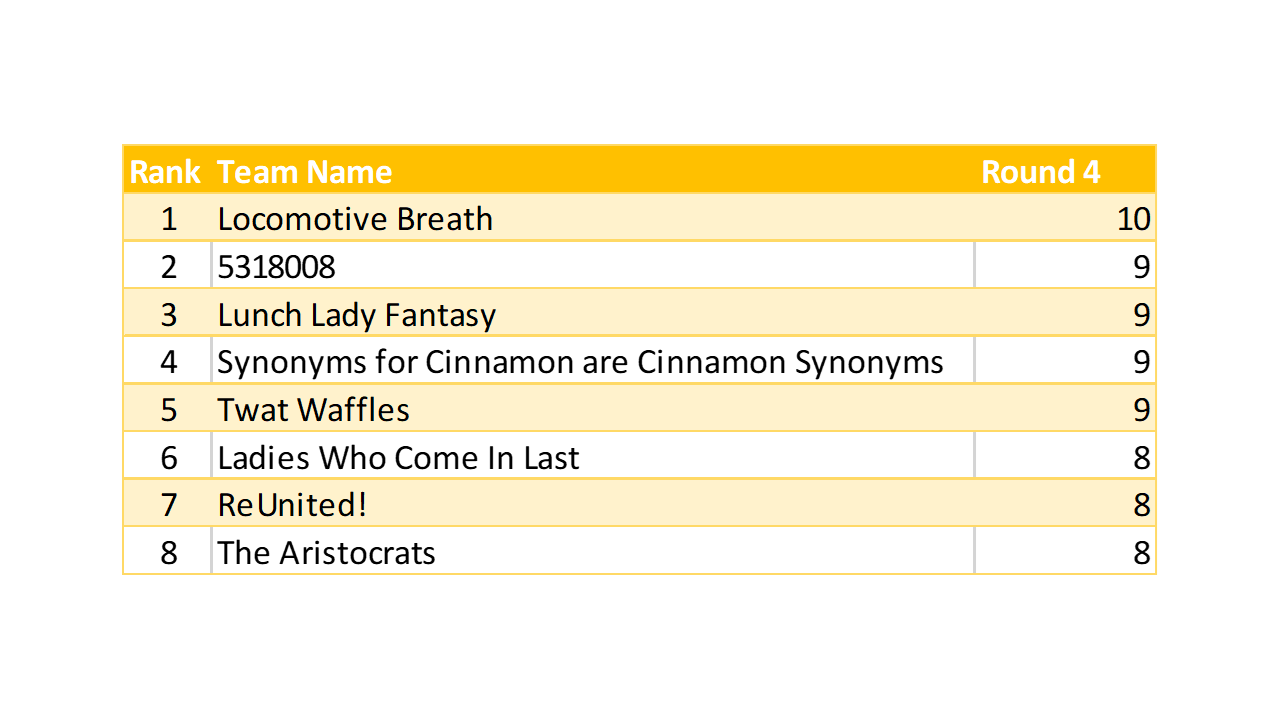Click the rank 1 cell
Screen dimensions: 1280x720
168,219
